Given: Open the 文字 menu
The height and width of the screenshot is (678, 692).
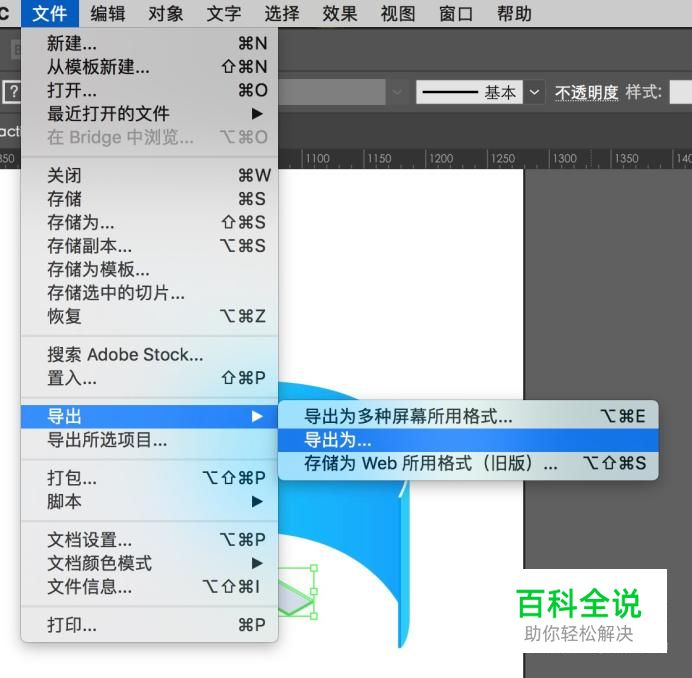Looking at the screenshot, I should (224, 14).
